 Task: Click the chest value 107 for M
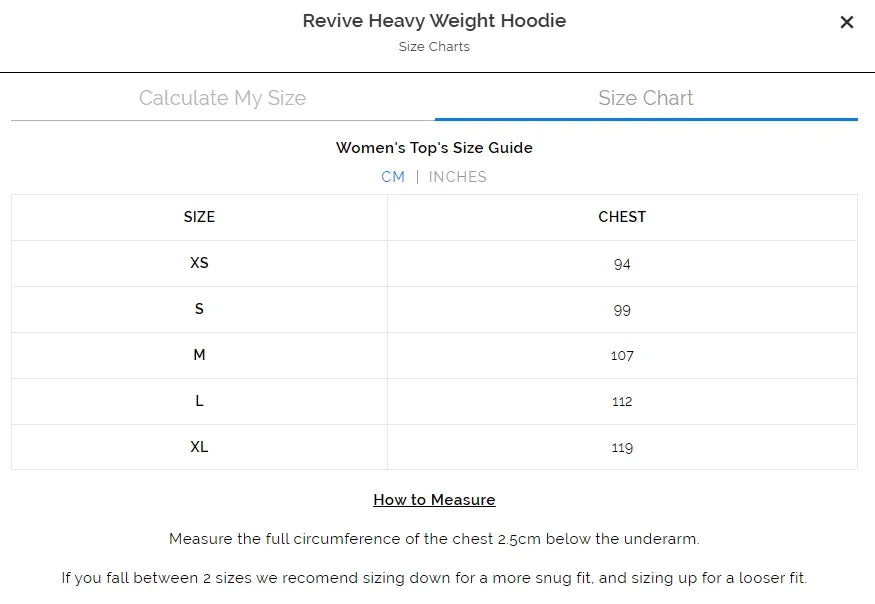[622, 355]
